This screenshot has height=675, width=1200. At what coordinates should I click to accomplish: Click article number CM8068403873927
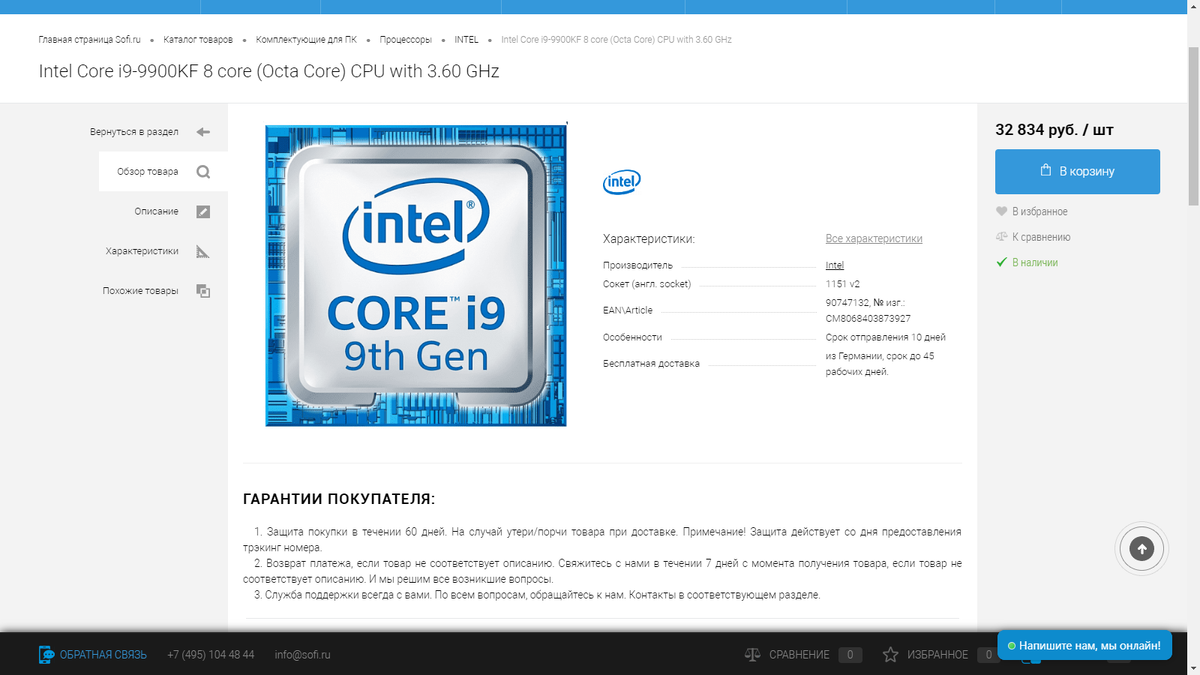click(x=868, y=319)
